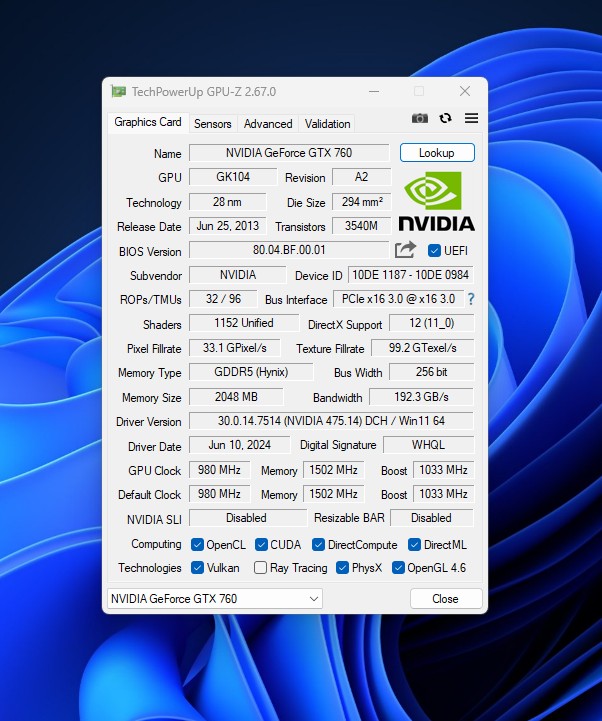Open the Validation tab
Screen dimensions: 602x721
point(327,124)
